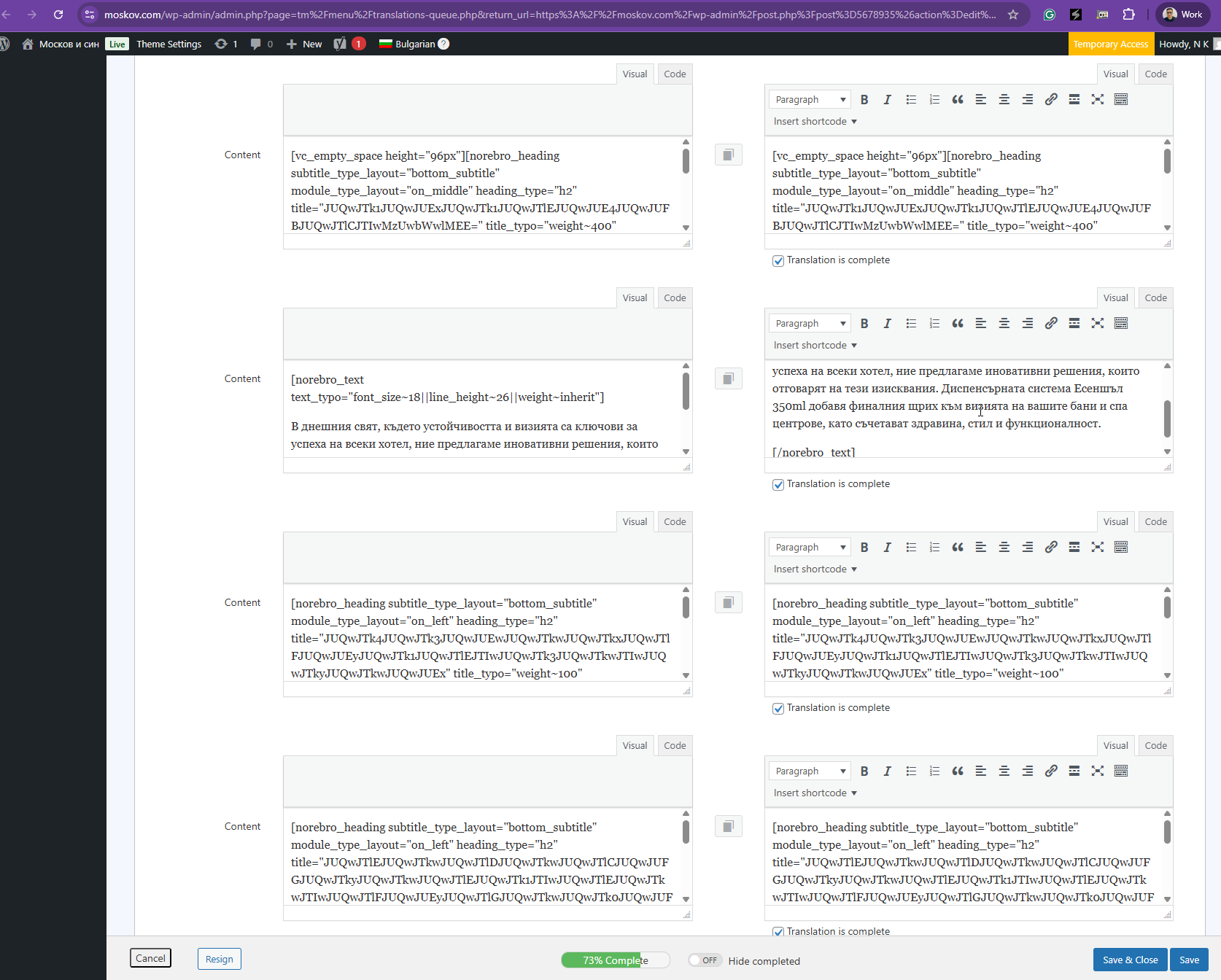Open Paragraph format dropdown in fourth editor

[x=810, y=771]
